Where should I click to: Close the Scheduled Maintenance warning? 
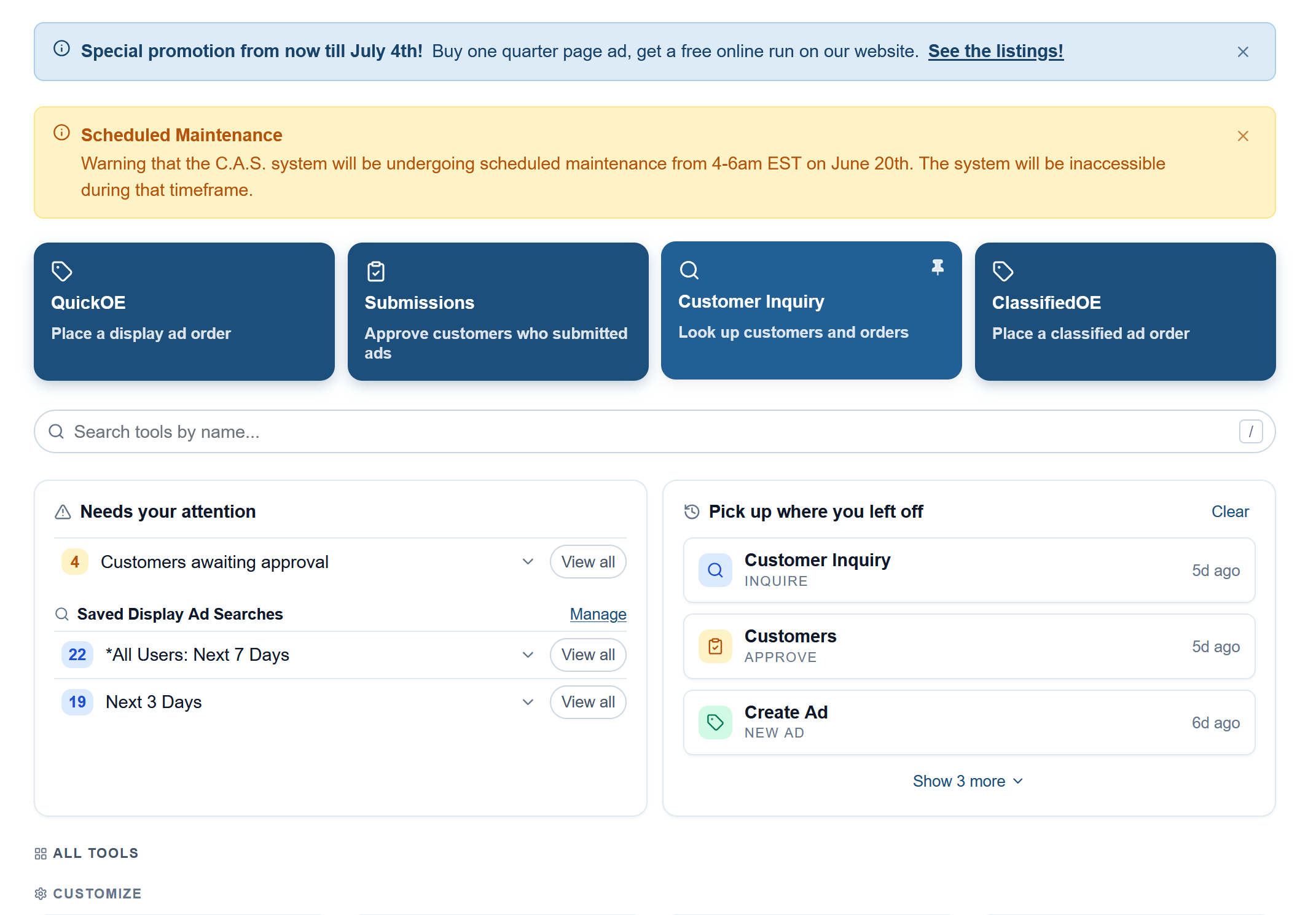pos(1242,136)
